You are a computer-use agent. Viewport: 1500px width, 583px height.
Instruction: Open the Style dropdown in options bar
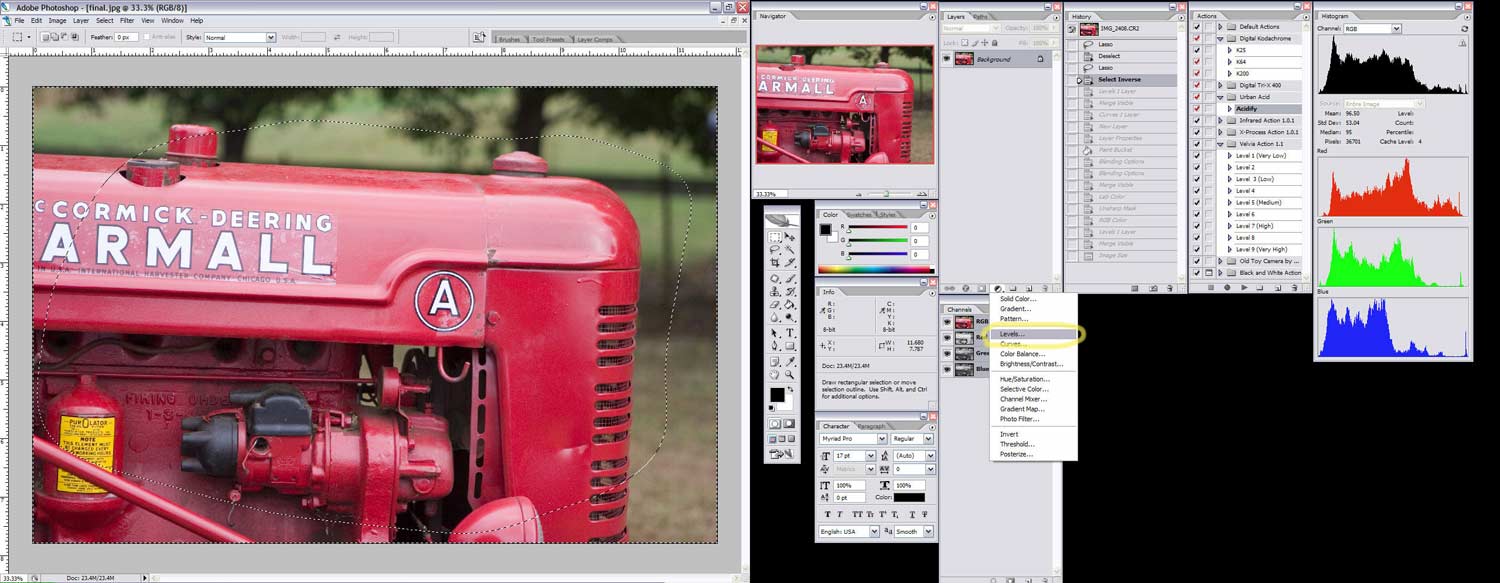click(240, 37)
